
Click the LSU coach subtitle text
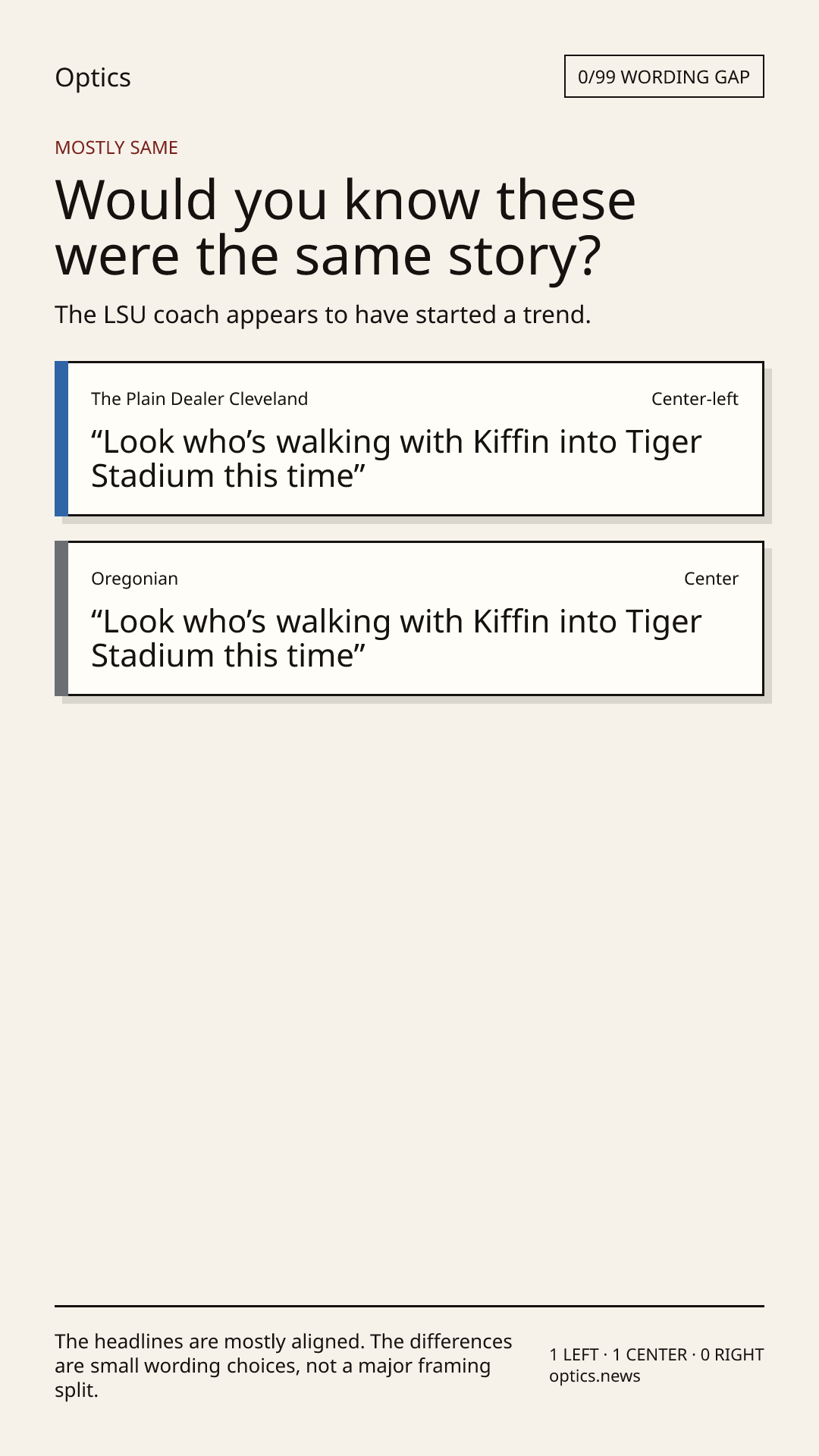tap(322, 314)
